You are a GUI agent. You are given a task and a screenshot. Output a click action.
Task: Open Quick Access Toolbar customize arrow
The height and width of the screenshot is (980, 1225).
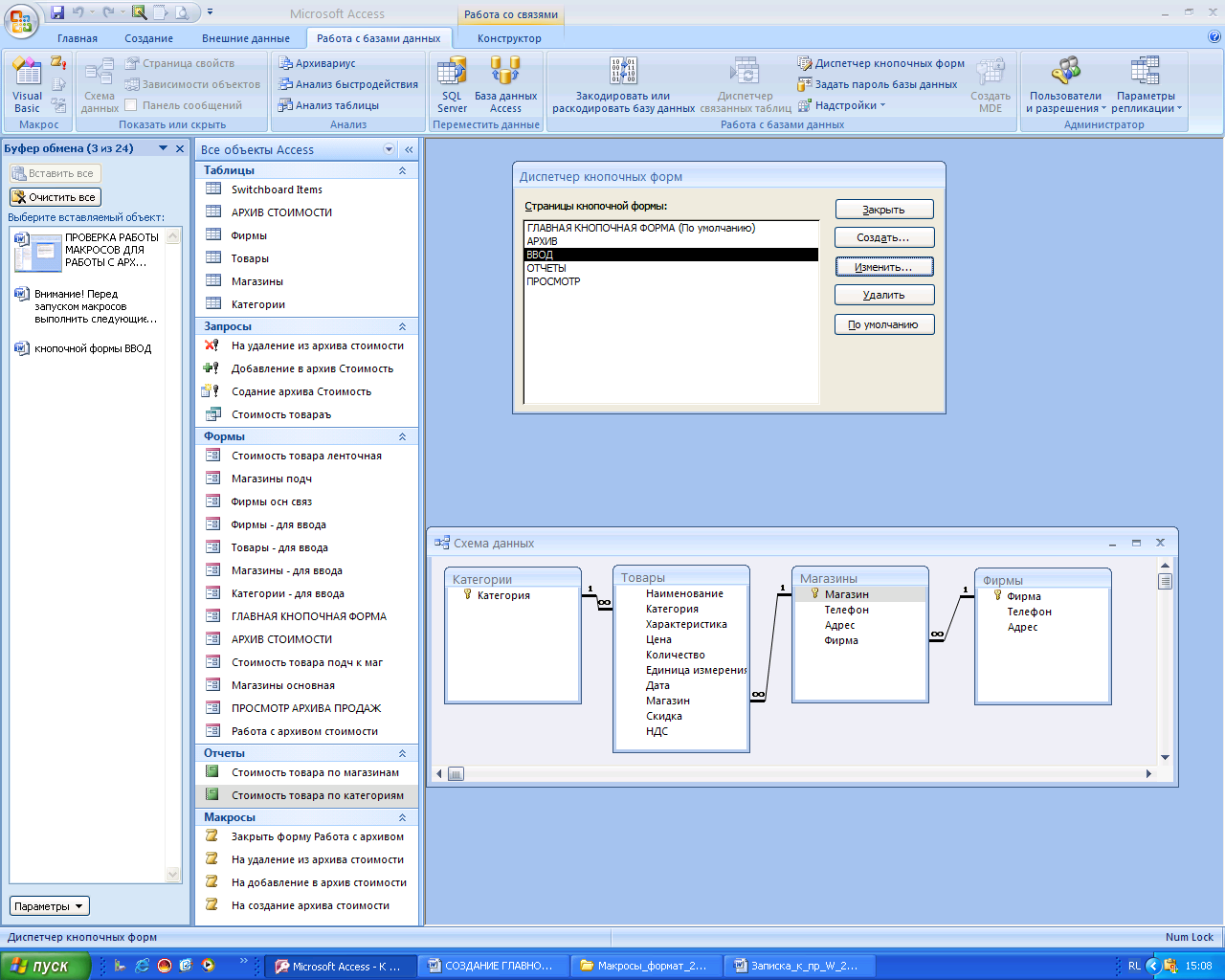click(211, 12)
